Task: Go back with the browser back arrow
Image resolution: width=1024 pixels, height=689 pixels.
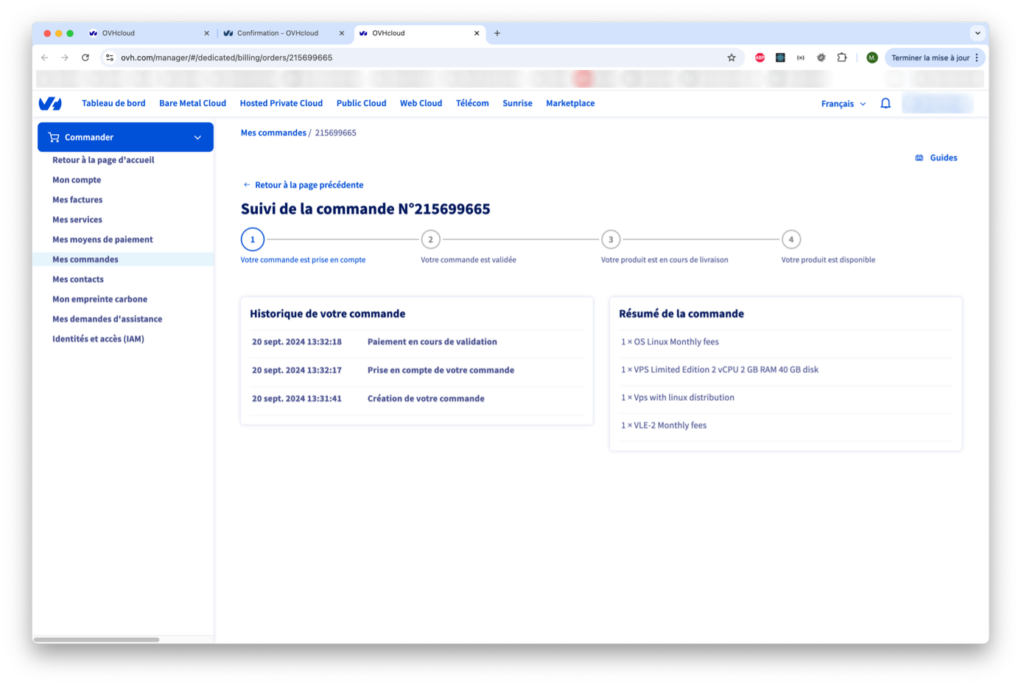Action: click(44, 57)
